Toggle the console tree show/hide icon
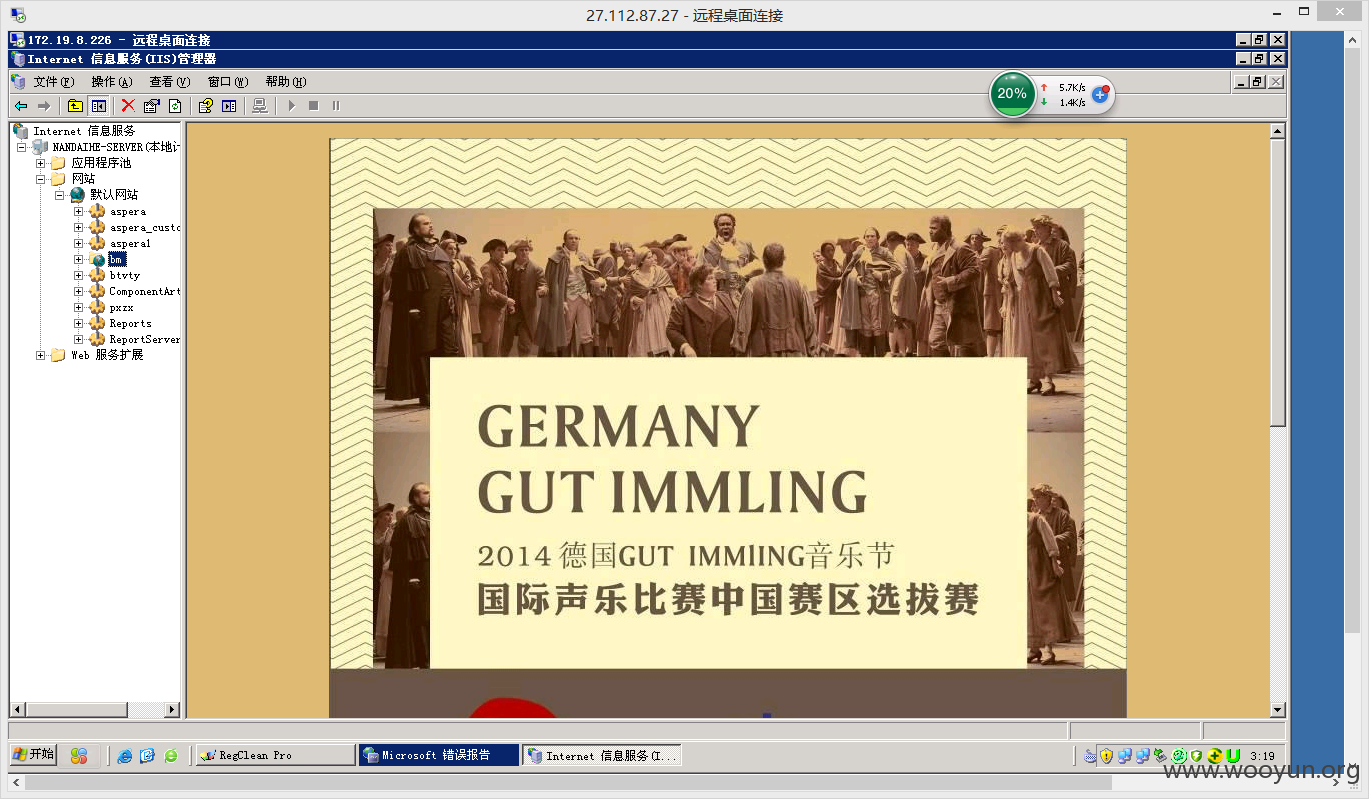Screen dimensions: 1369x799 (x=98, y=106)
